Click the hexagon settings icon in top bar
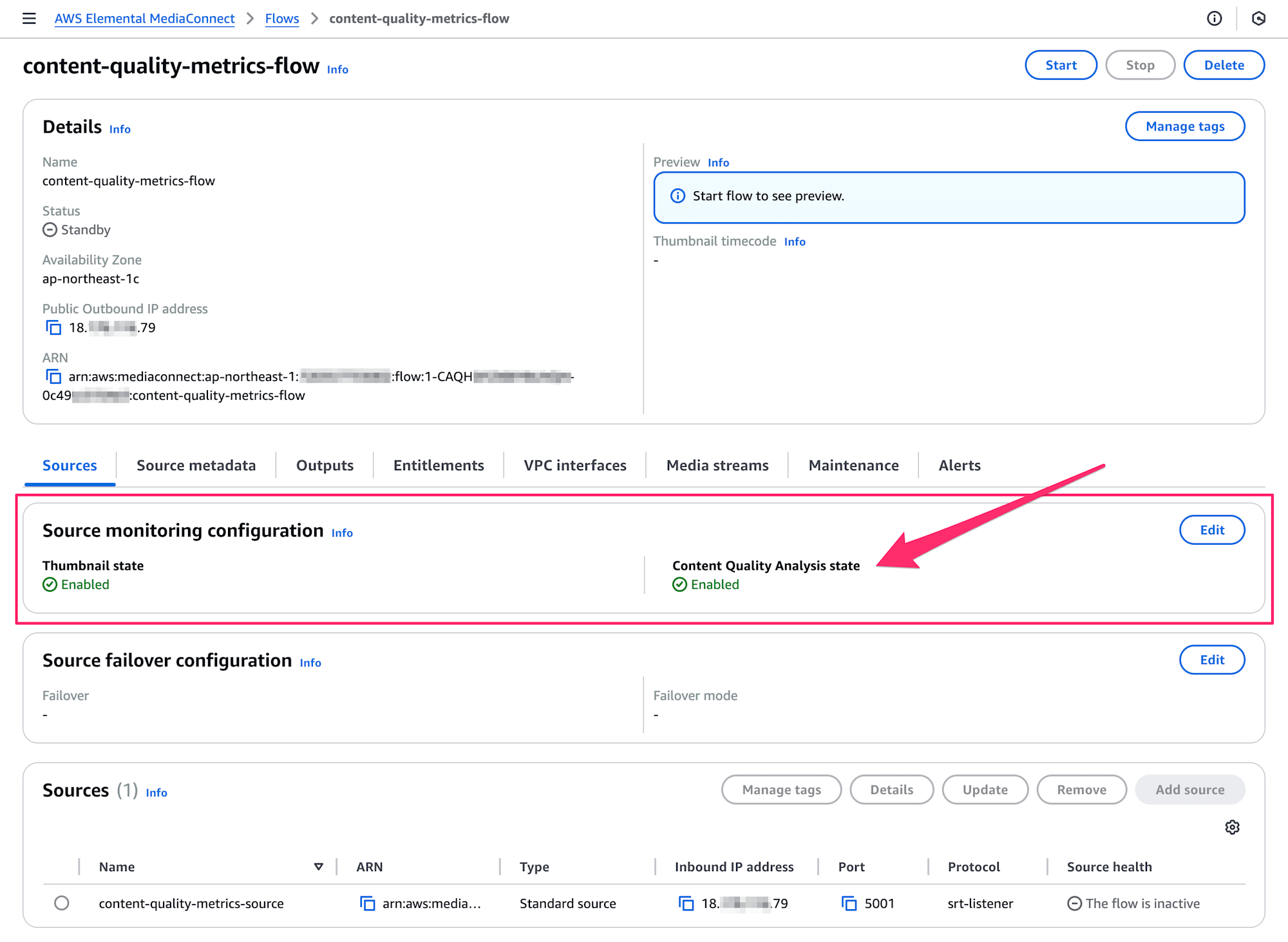1288x942 pixels. (x=1258, y=19)
